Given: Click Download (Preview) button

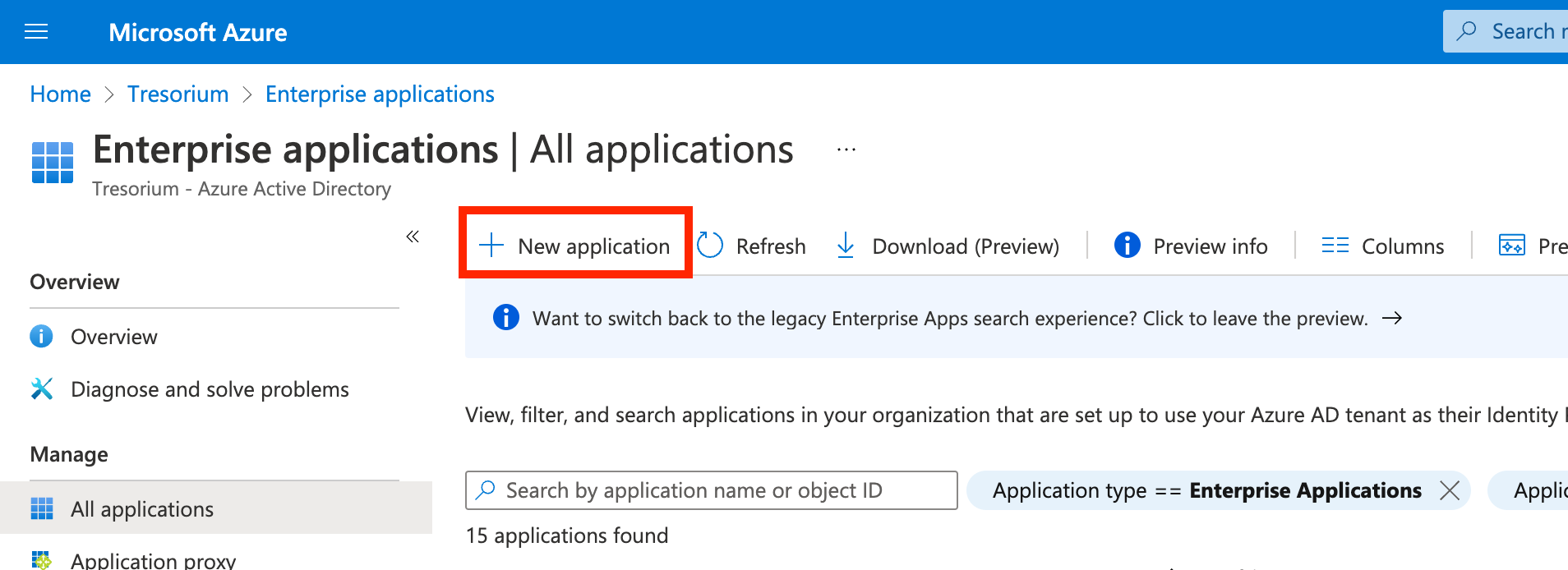Looking at the screenshot, I should tap(948, 246).
